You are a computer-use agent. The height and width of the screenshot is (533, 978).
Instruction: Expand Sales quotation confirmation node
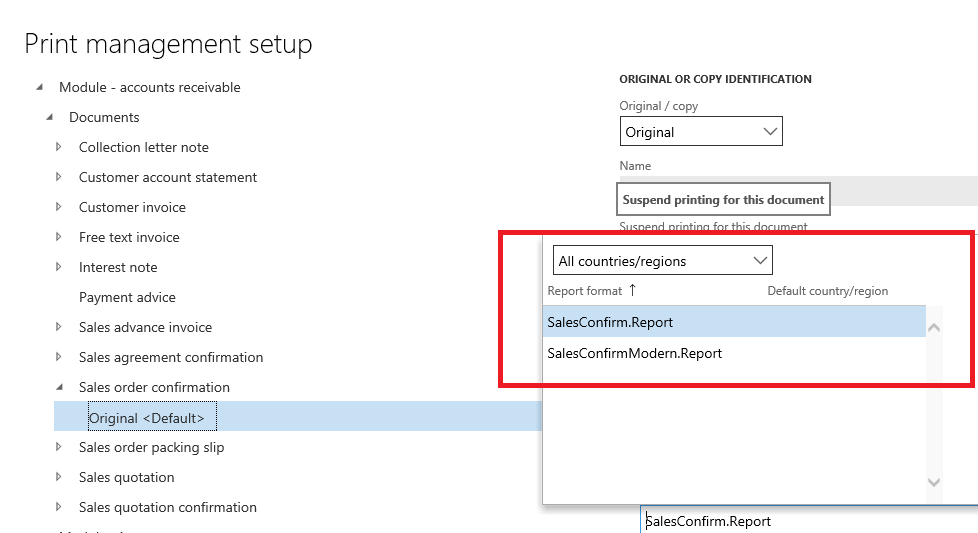[59, 507]
